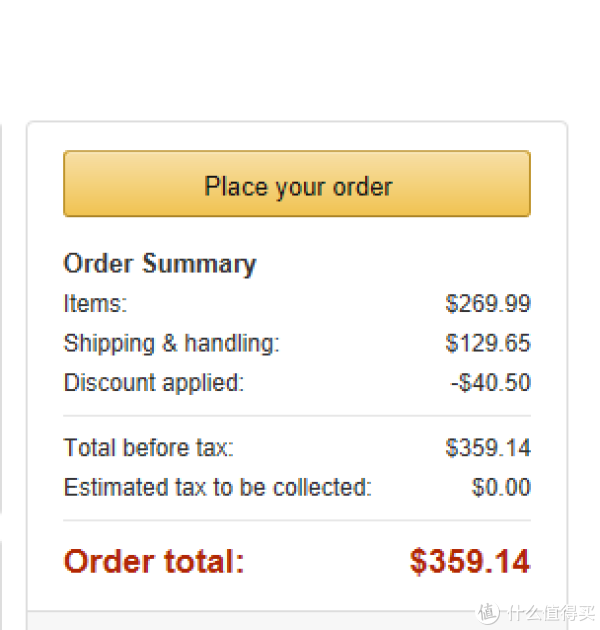Click the 什么值得买 watermark text
This screenshot has height=630, width=600.
(551, 614)
